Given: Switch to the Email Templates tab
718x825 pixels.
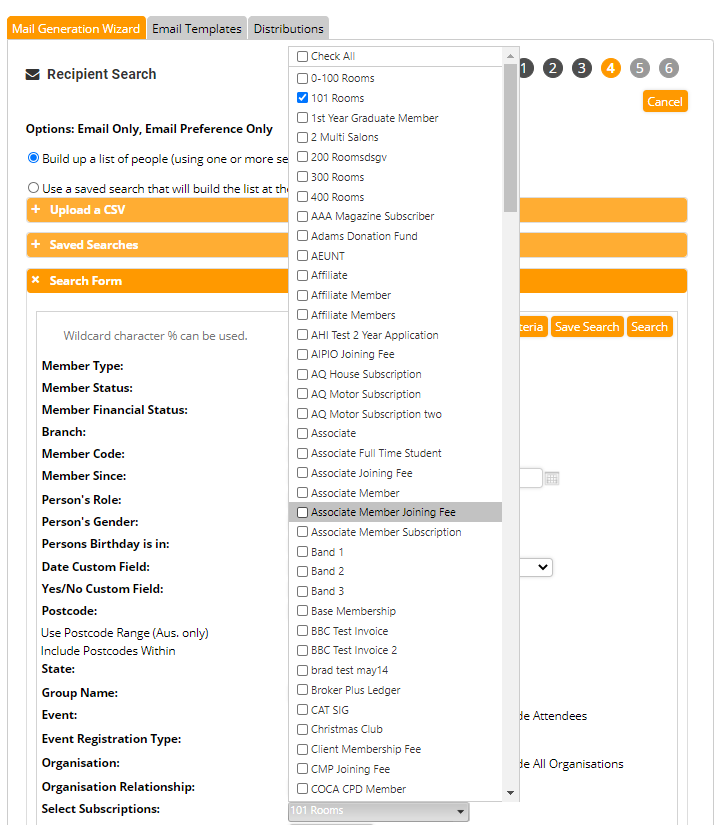Looking at the screenshot, I should [x=197, y=29].
